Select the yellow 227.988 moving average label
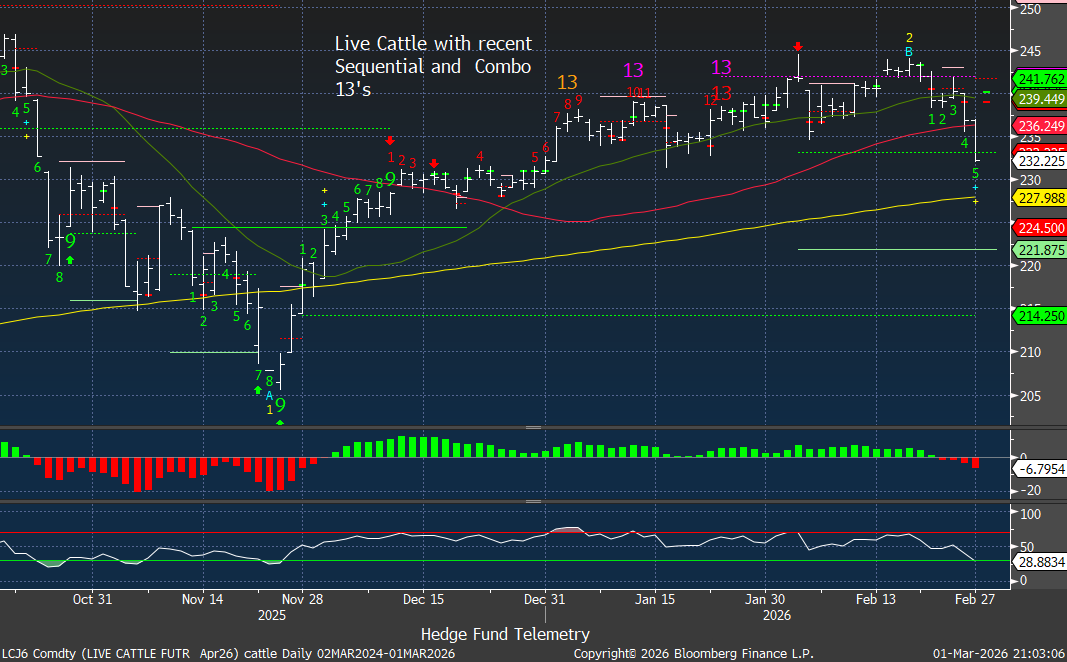 1040,198
